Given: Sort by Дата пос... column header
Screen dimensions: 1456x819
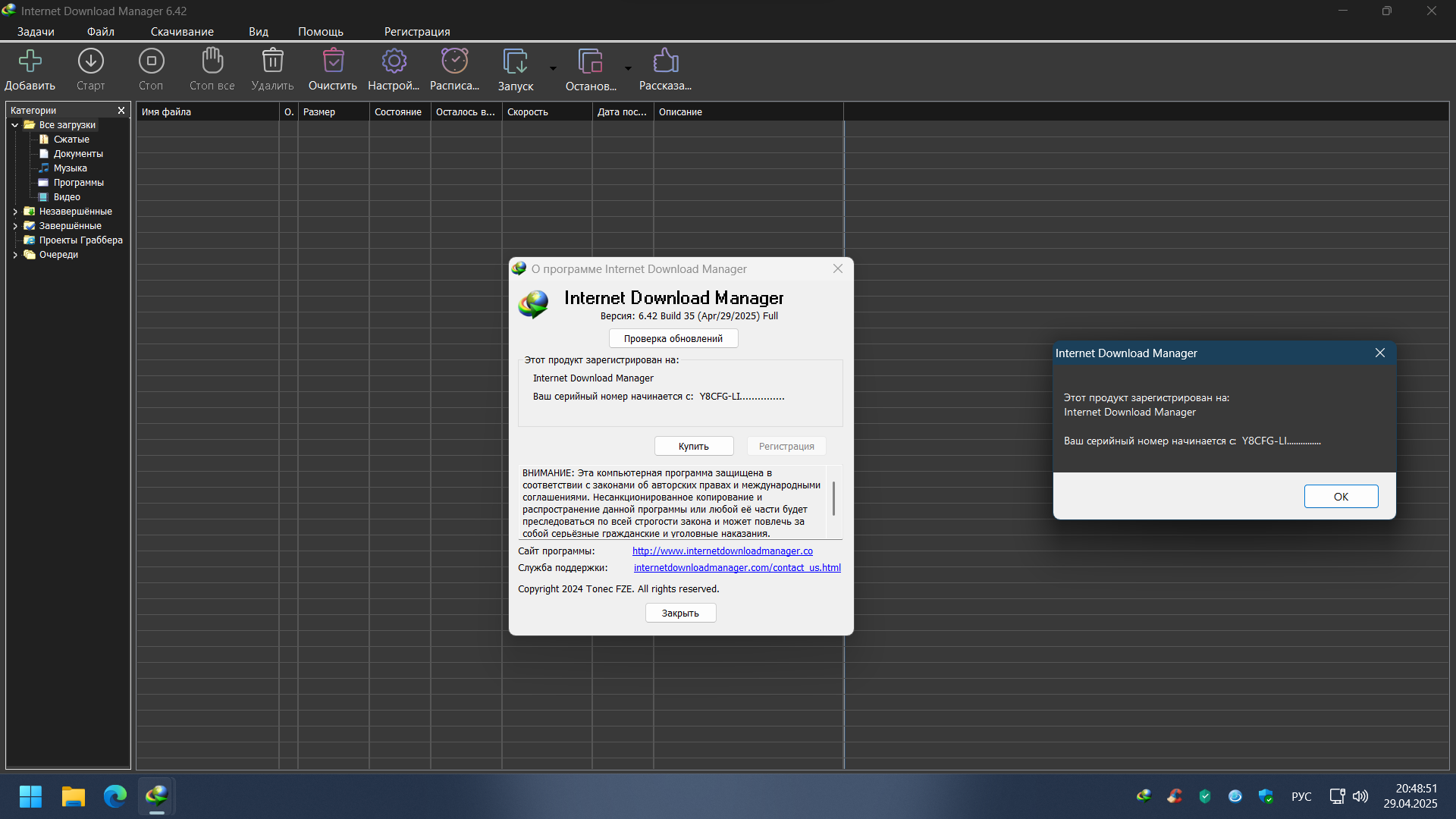Looking at the screenshot, I should tap(623, 112).
